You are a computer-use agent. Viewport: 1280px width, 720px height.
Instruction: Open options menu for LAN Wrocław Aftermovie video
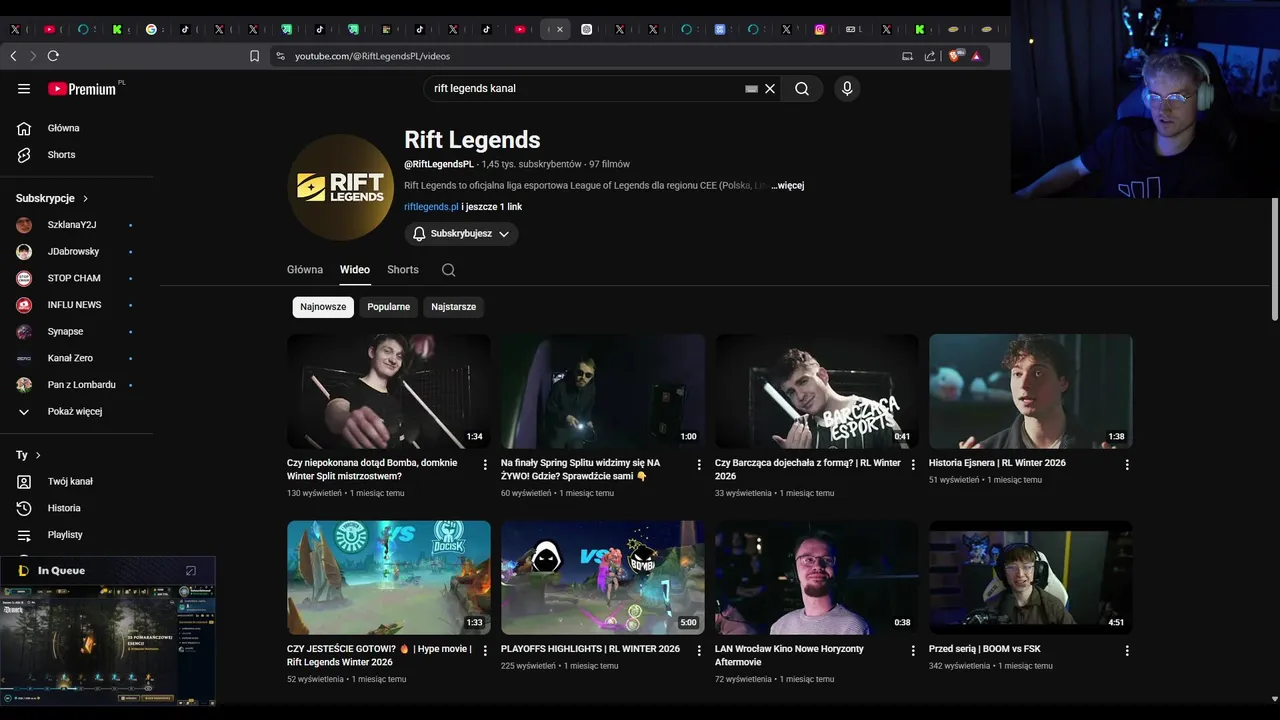pos(913,651)
